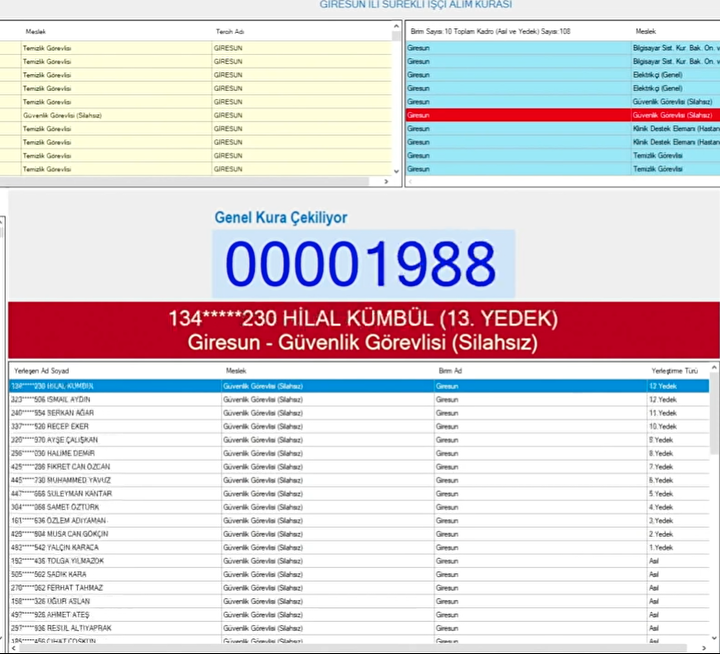Select the YALÇIN KARACA row
This screenshot has height=654, width=720.
(359, 547)
